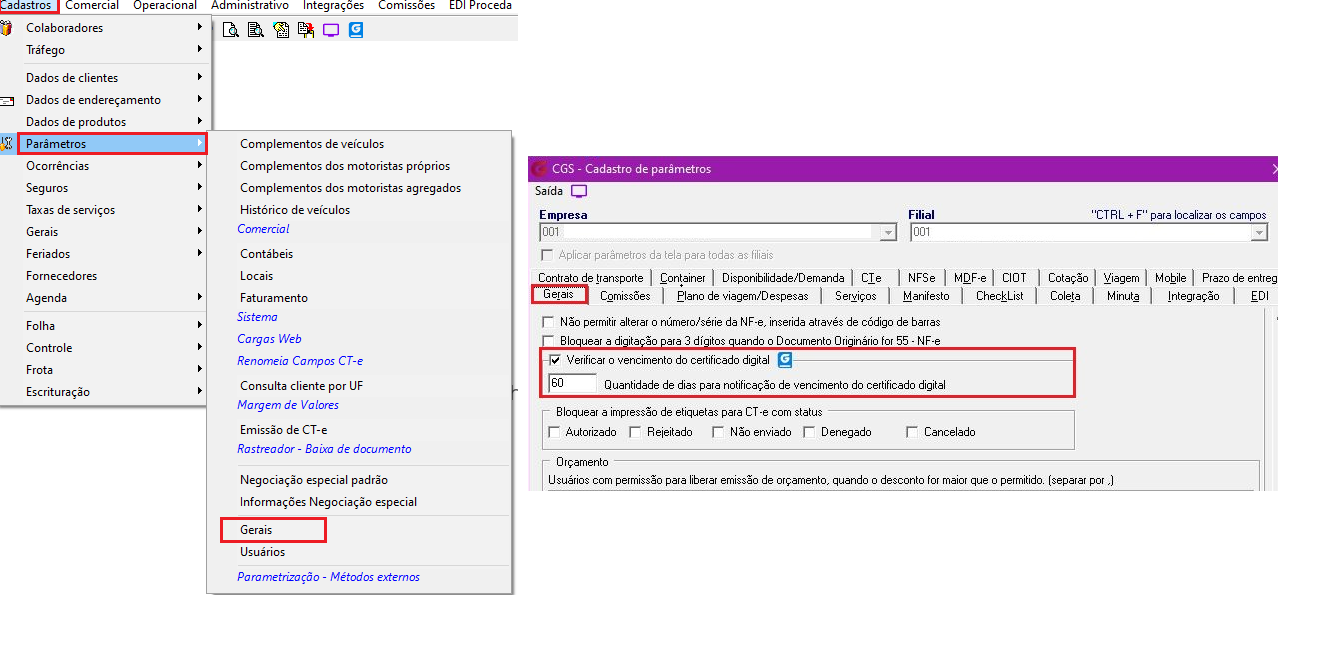Screen dimensions: 1317x663
Task: Click the lined document search toolbar icon
Action: coord(255,30)
